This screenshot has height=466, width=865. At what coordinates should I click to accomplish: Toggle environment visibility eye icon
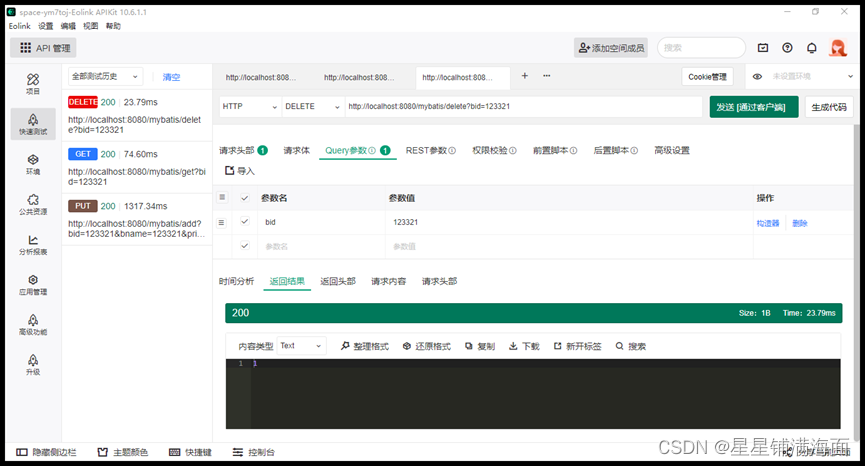757,77
